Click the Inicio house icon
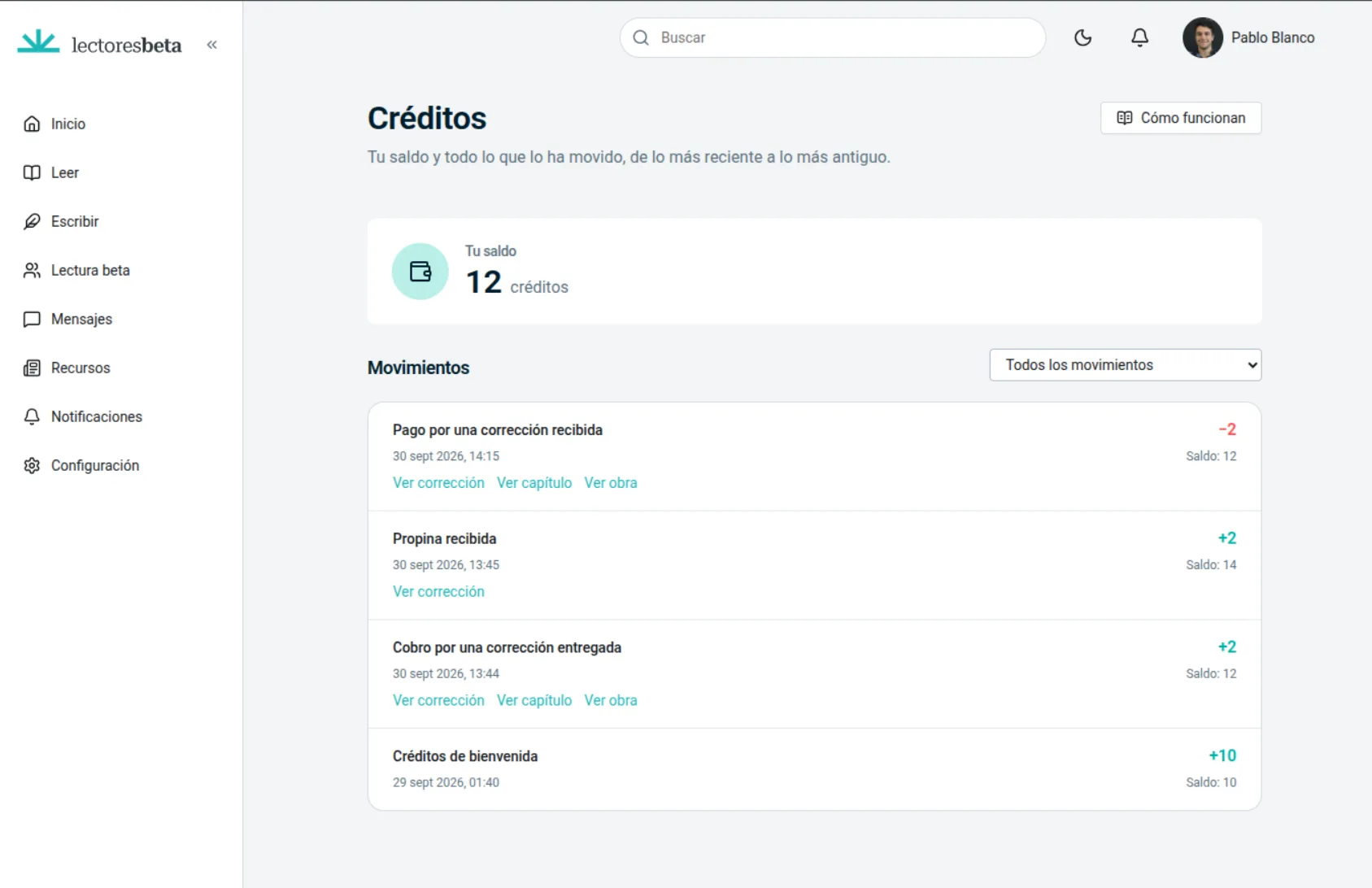1372x888 pixels. coord(32,124)
